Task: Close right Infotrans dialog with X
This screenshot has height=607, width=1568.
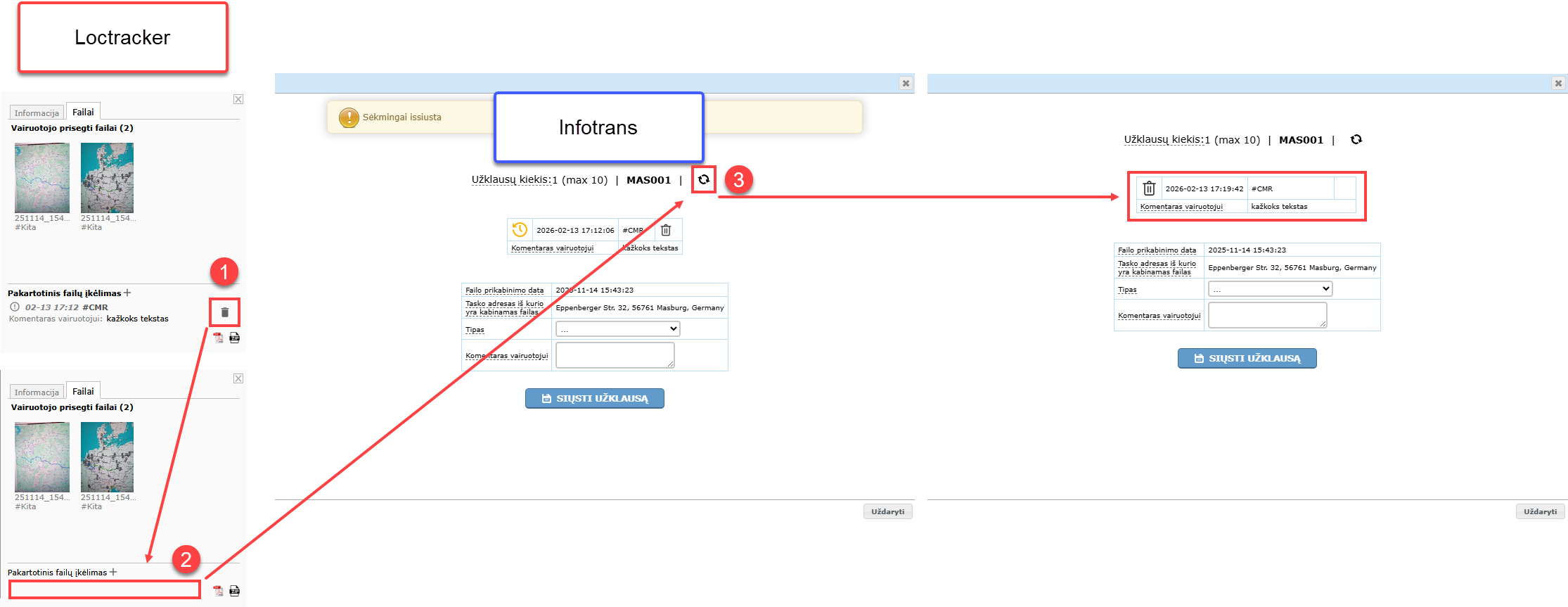Action: [1558, 83]
